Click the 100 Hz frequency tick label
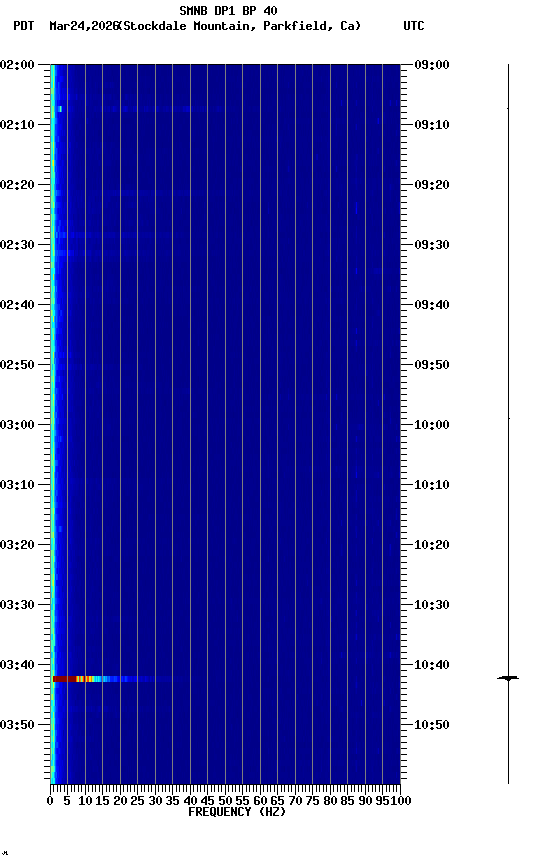 (401, 801)
